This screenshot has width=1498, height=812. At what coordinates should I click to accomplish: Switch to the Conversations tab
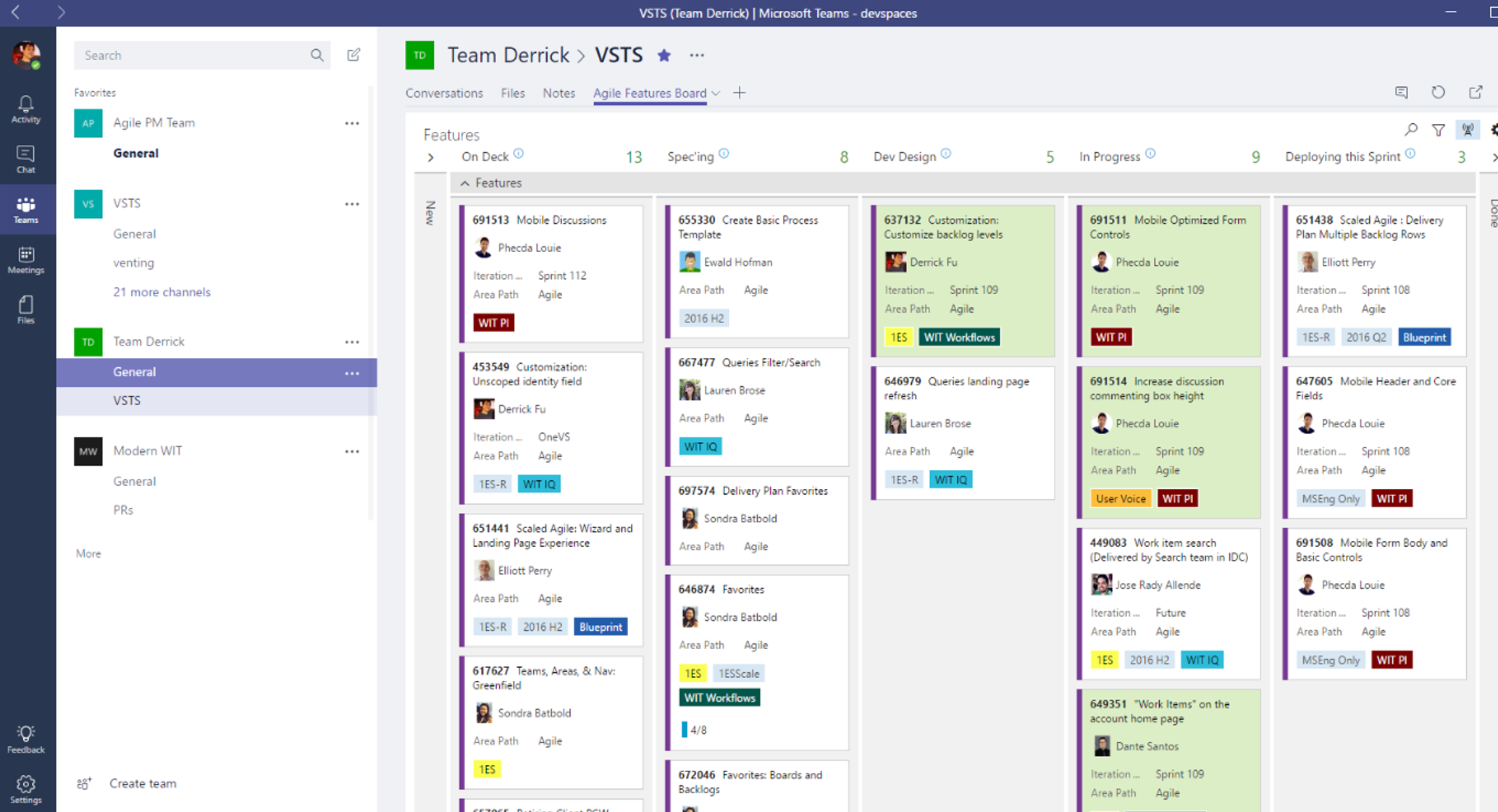(444, 93)
